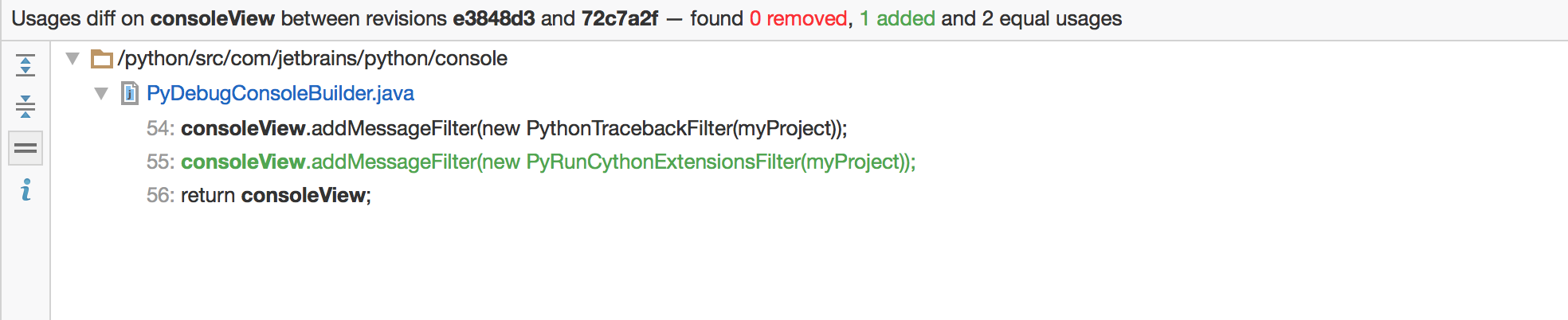This screenshot has width=1568, height=320.
Task: Click the green '1 added' text
Action: click(897, 18)
